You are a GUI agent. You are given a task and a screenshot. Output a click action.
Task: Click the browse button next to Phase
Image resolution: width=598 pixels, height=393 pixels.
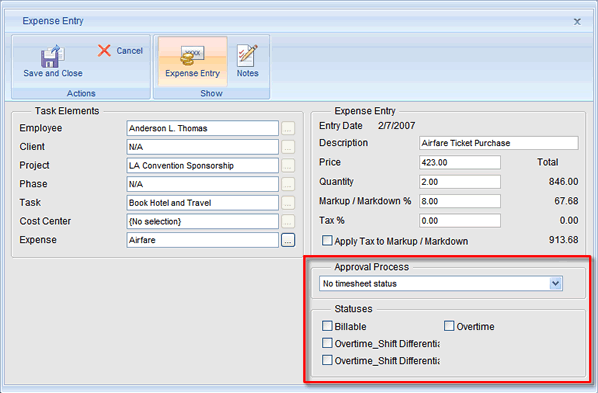pyautogui.click(x=288, y=184)
